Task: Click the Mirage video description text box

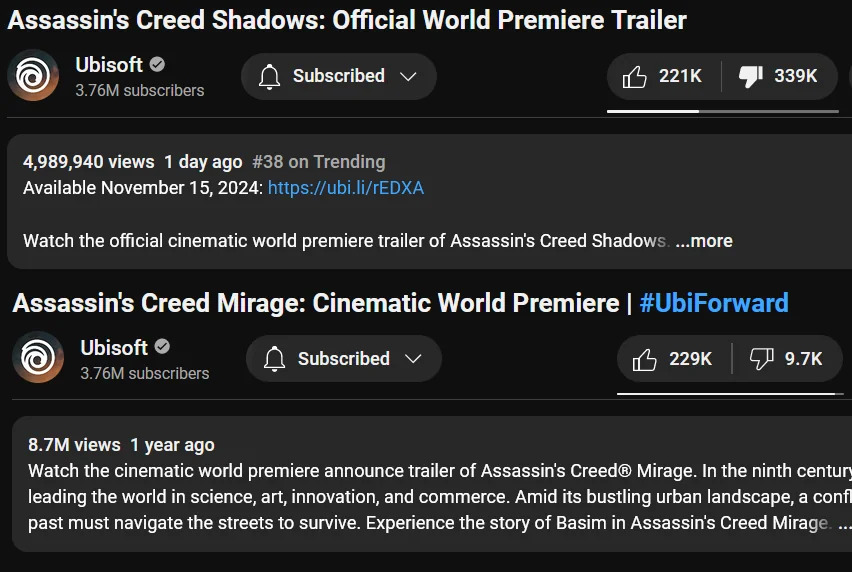Action: coord(432,484)
